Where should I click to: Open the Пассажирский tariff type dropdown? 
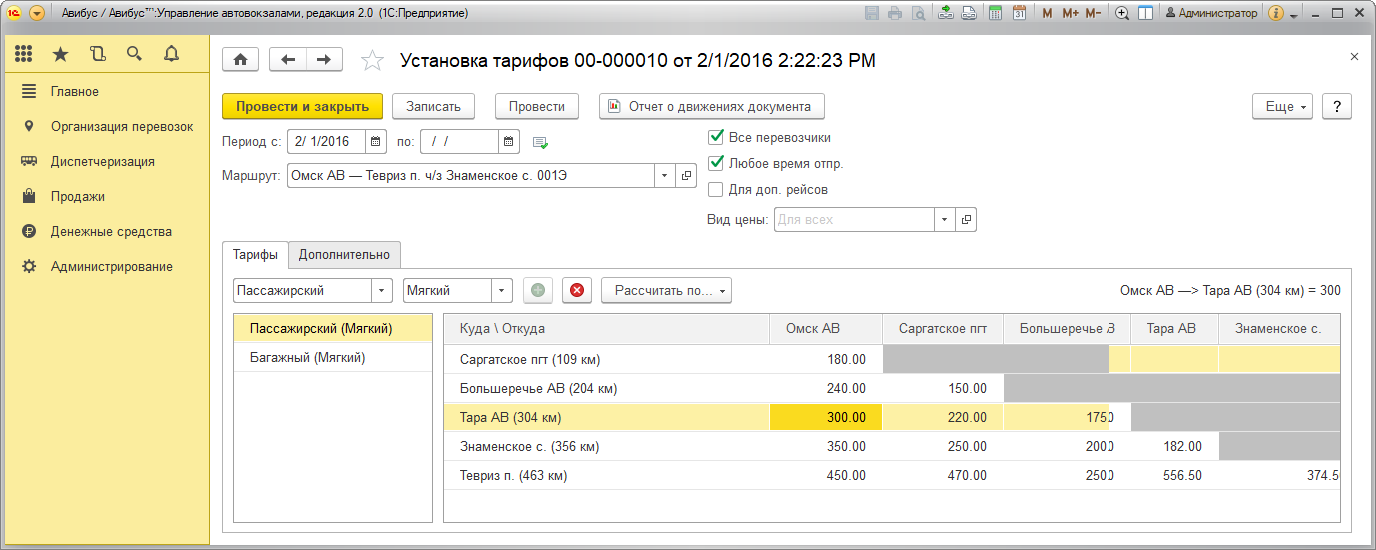[x=381, y=290]
